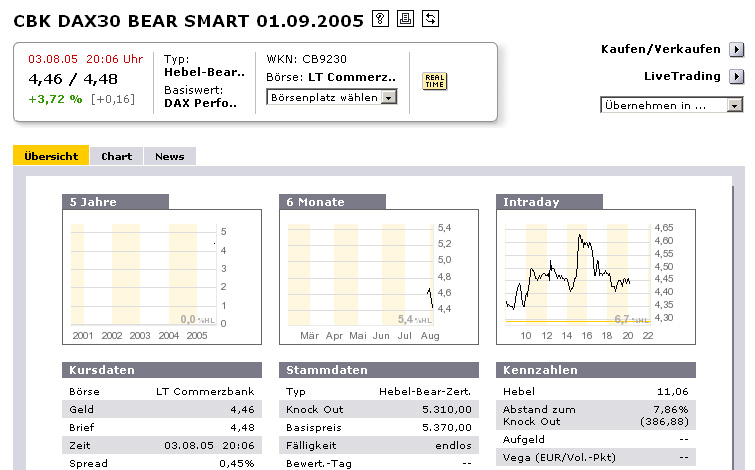Click the print page icon
The width and height of the screenshot is (755, 470).
click(405, 19)
